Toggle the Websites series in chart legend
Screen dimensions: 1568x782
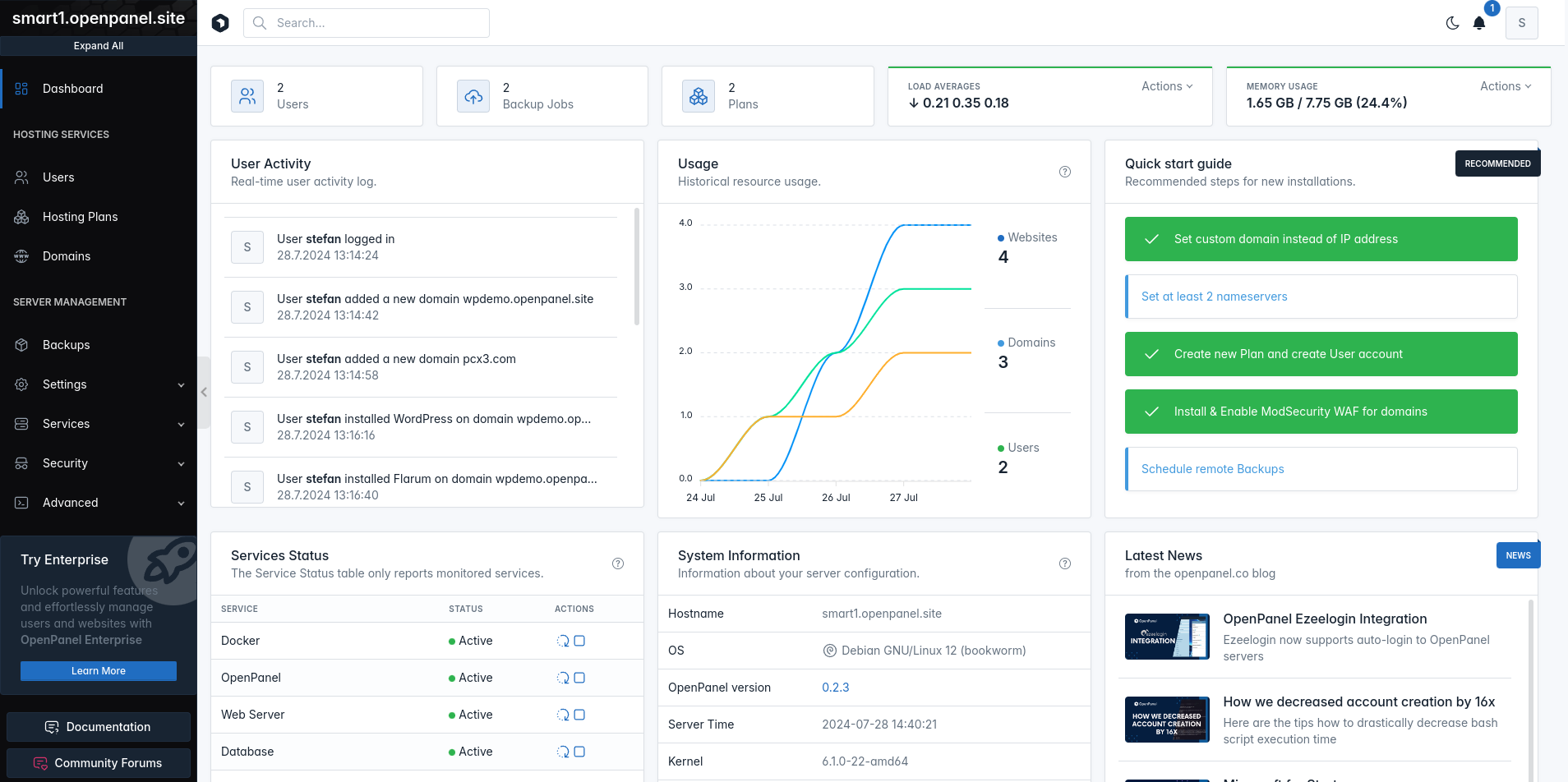tap(1027, 237)
